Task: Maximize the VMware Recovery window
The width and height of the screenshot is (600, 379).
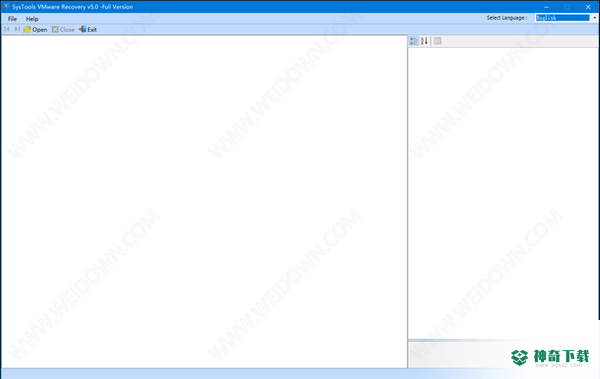Action: 567,7
